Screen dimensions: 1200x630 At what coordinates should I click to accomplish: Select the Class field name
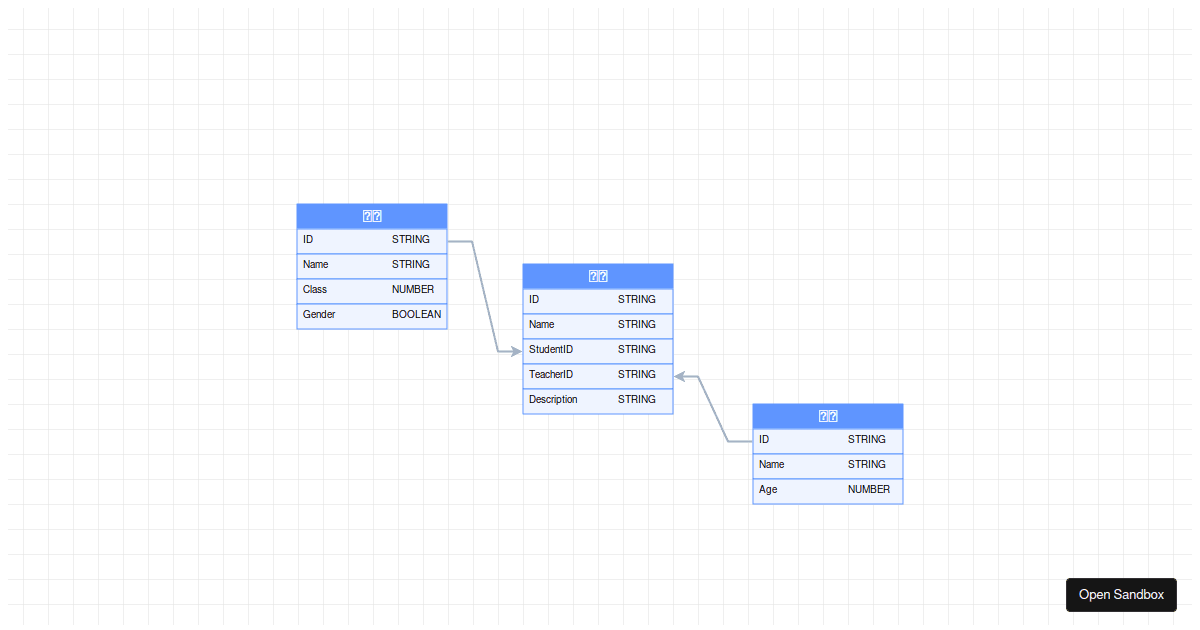point(315,290)
